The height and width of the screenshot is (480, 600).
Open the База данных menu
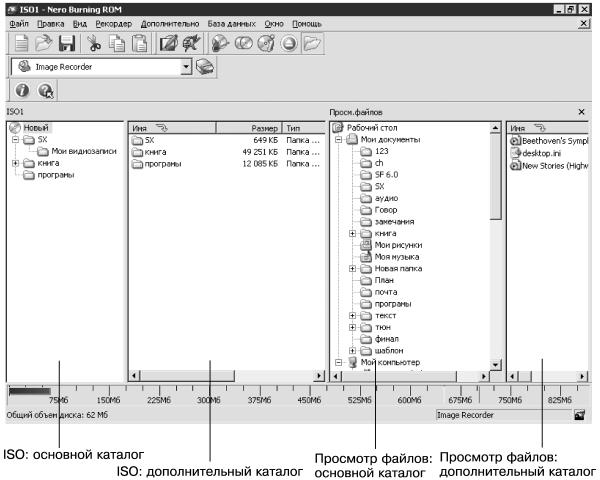pyautogui.click(x=232, y=24)
